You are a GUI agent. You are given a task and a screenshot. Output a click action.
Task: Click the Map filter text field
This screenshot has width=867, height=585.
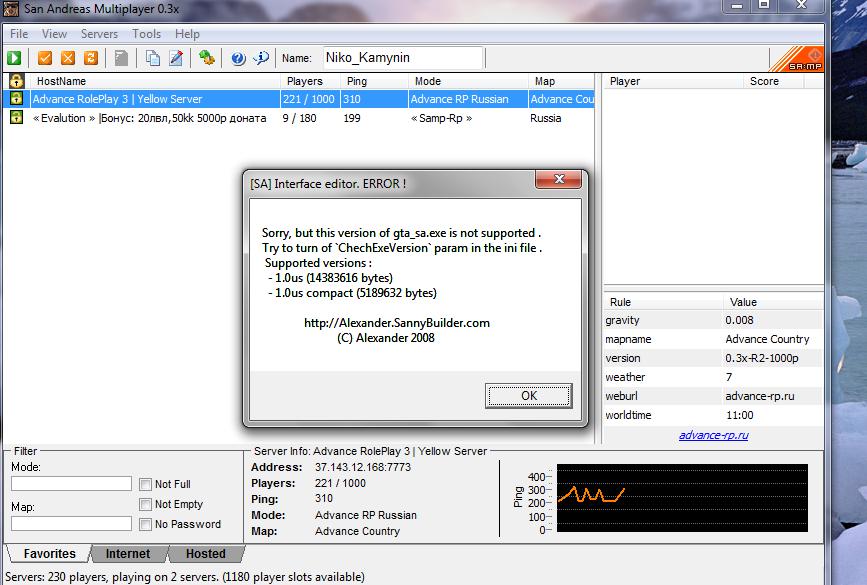pos(71,524)
